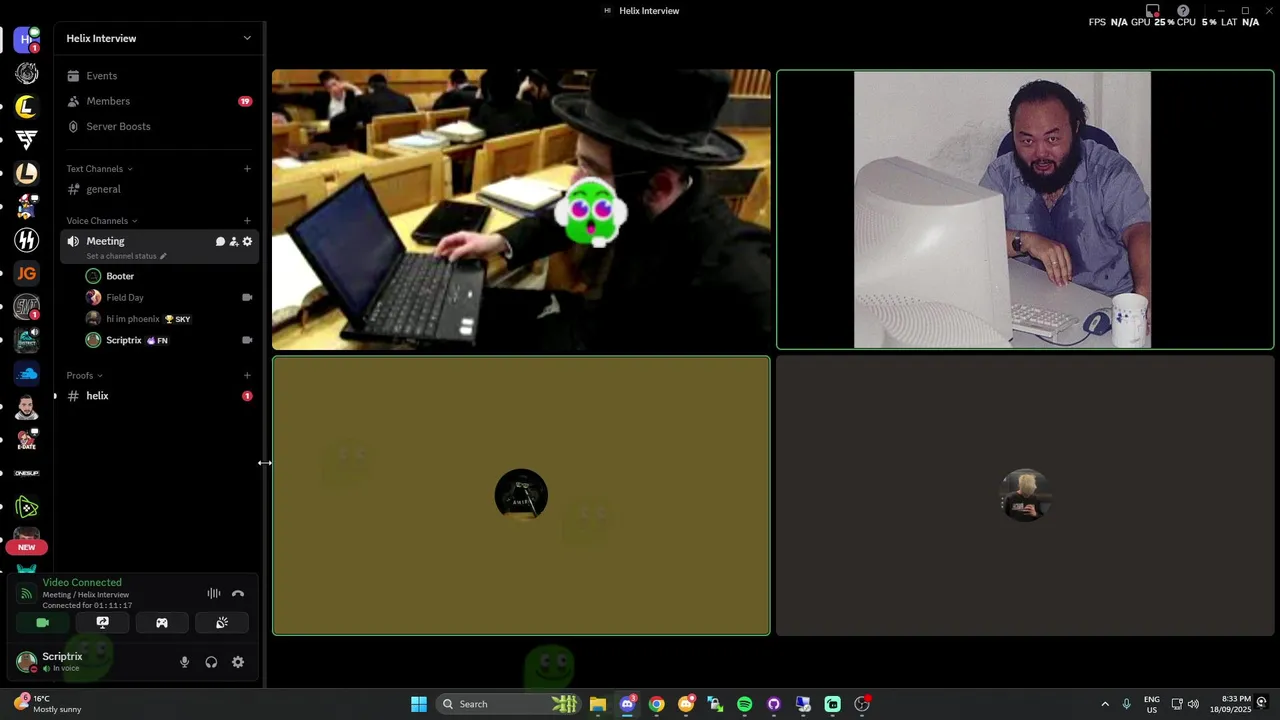Open File Explorer from the taskbar
This screenshot has width=1280, height=720.
pyautogui.click(x=598, y=704)
